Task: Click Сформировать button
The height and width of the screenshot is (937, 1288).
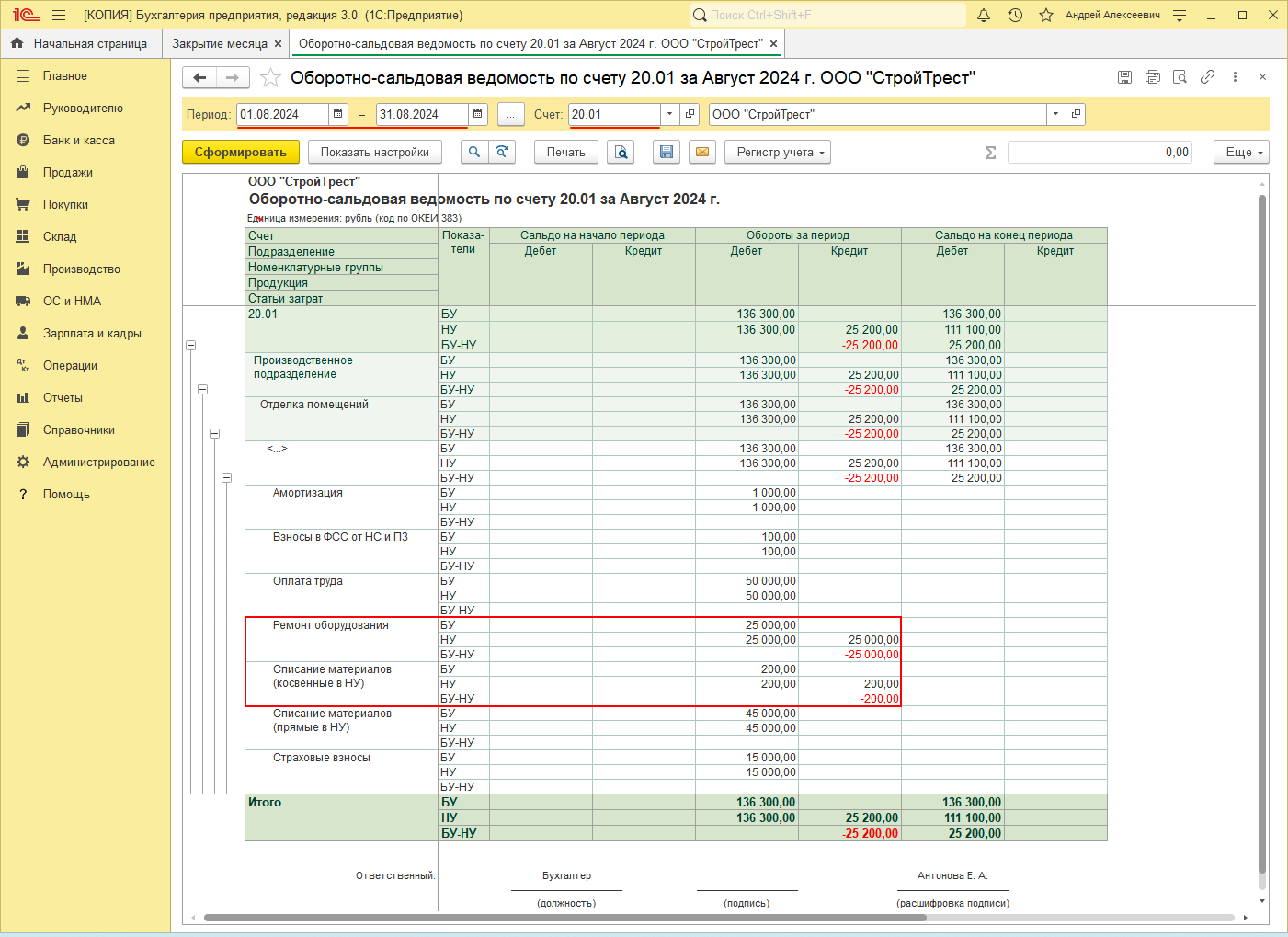Action: coord(241,152)
